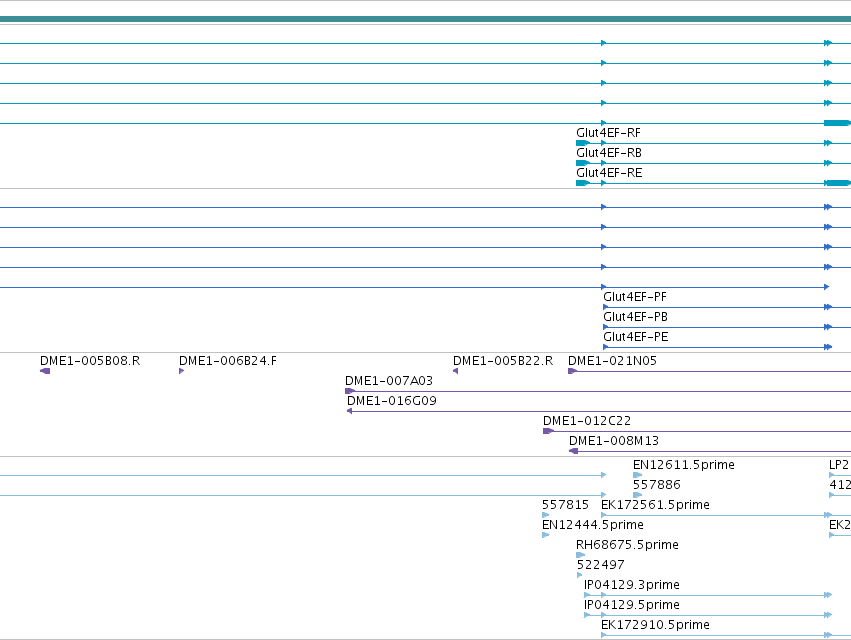
Task: Click the RH68675.5prime EST label
Action: [x=627, y=546]
